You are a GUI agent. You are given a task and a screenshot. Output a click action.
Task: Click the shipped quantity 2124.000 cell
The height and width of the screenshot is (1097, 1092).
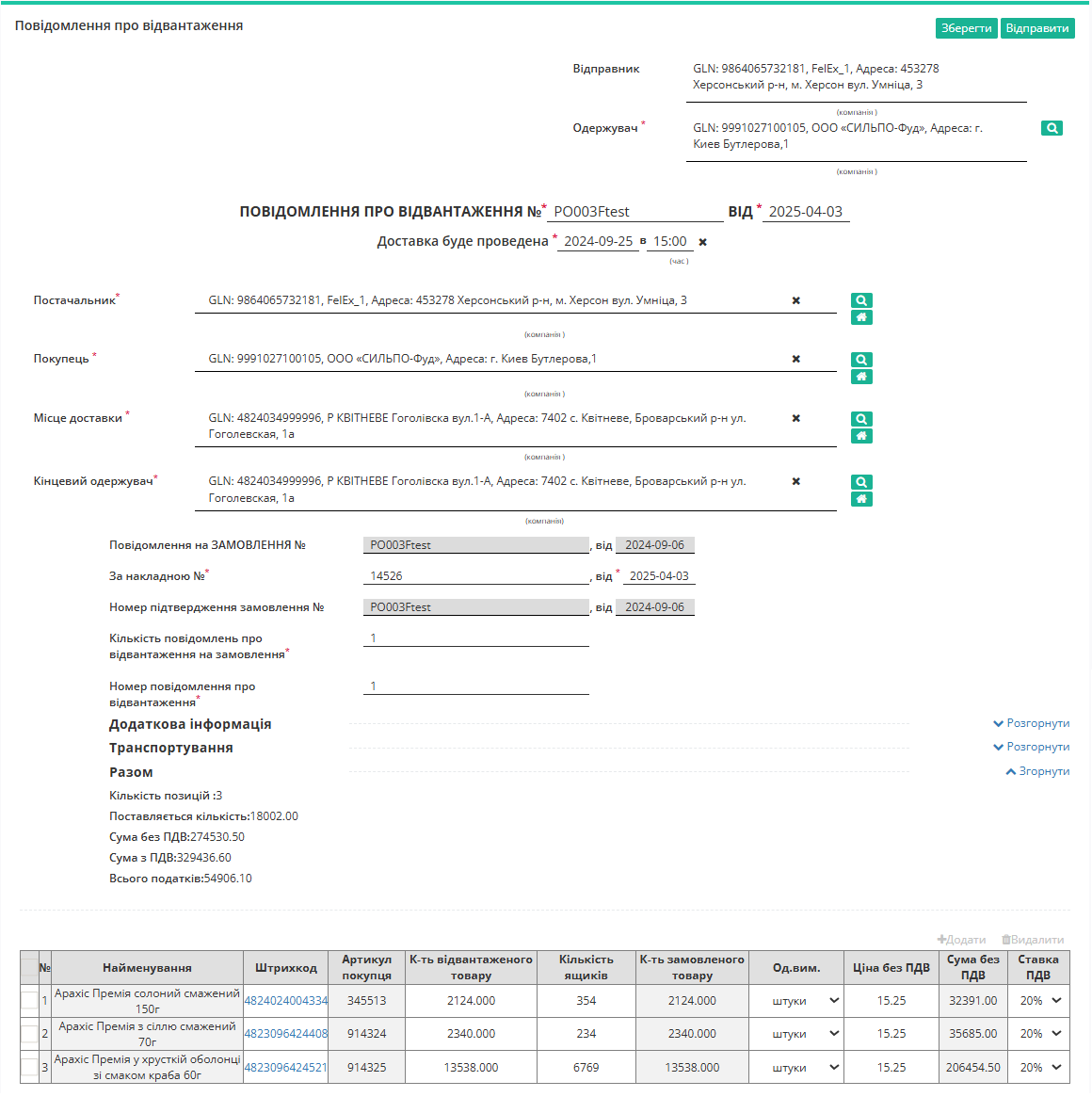point(471,1000)
